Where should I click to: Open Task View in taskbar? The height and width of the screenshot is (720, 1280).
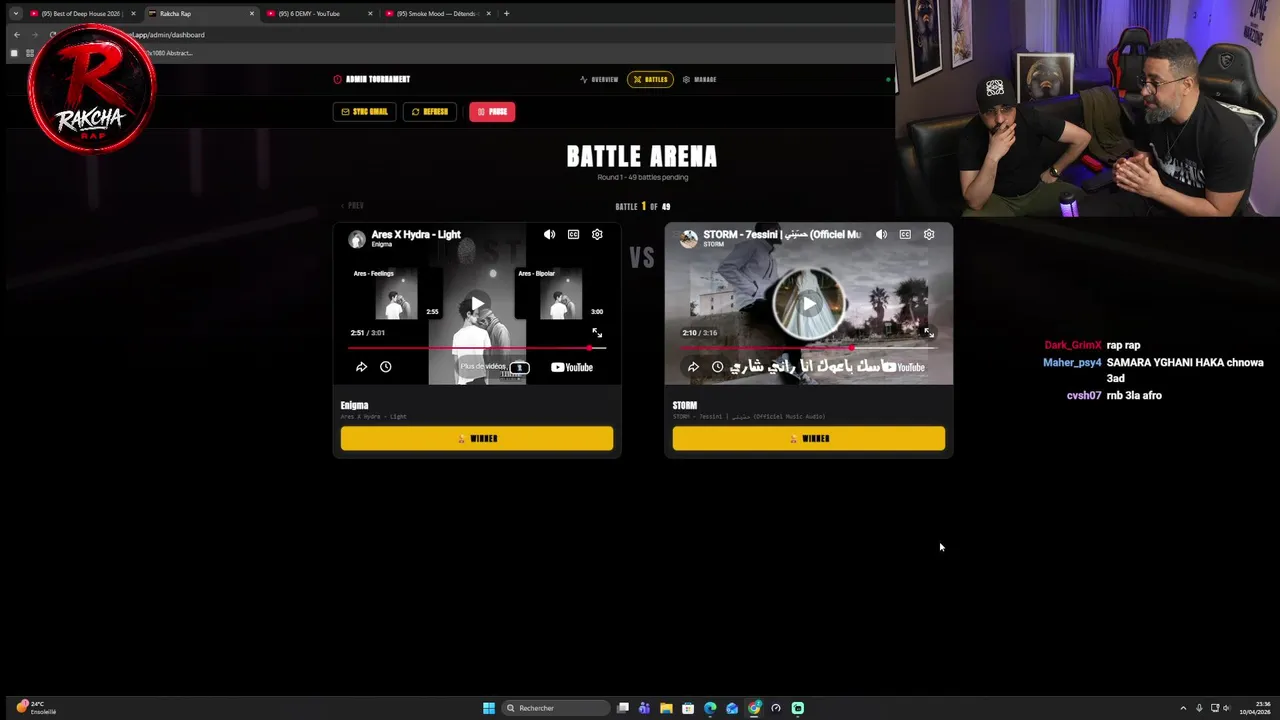coord(623,708)
